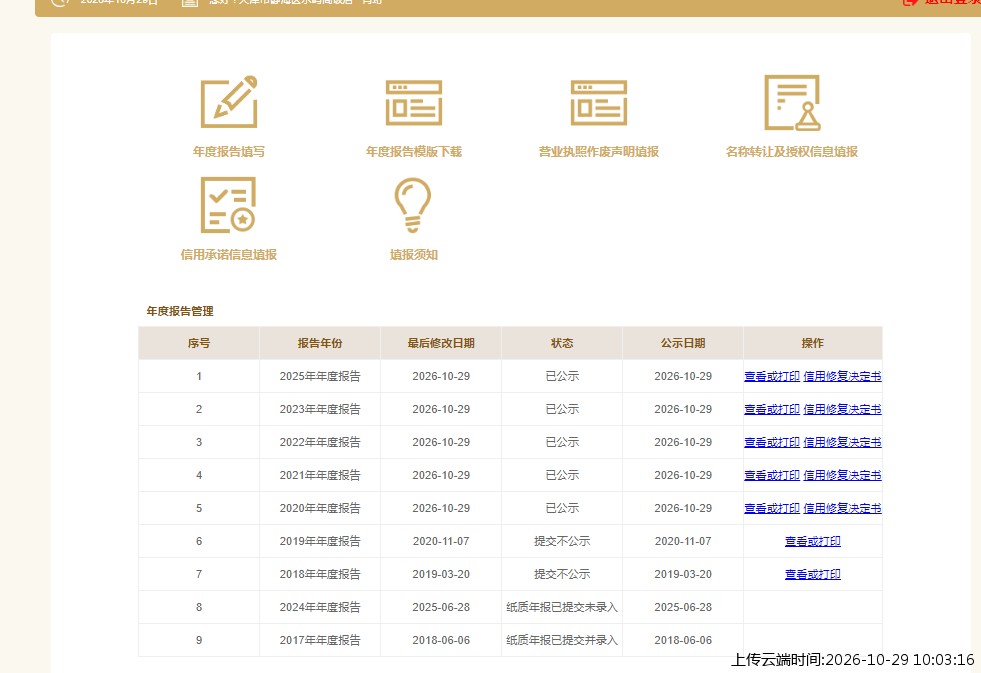Click the 年度报告填写 text label

(x=229, y=151)
